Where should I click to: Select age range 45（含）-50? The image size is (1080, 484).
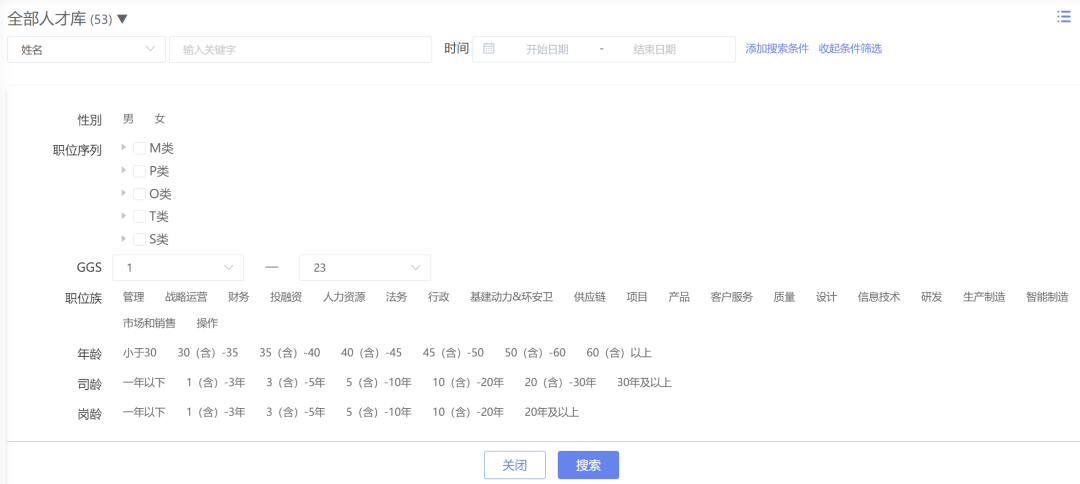[453, 353]
